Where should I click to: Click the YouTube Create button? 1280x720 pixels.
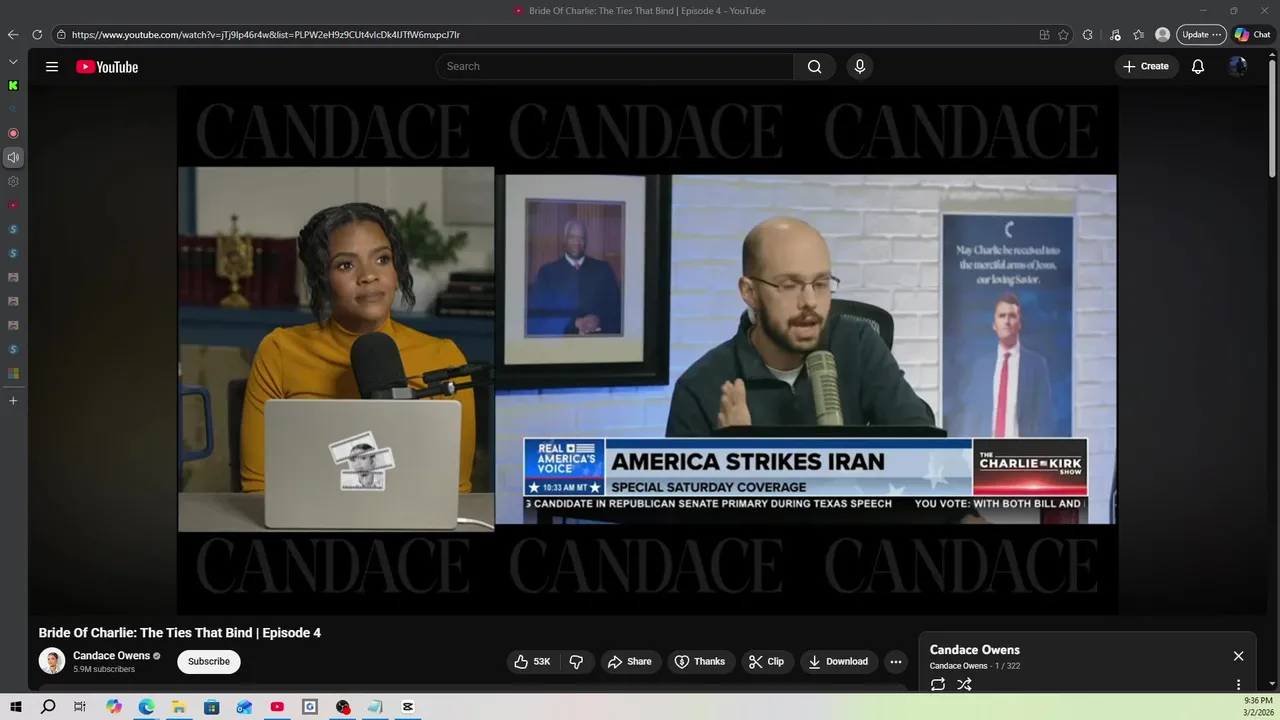tap(1146, 66)
